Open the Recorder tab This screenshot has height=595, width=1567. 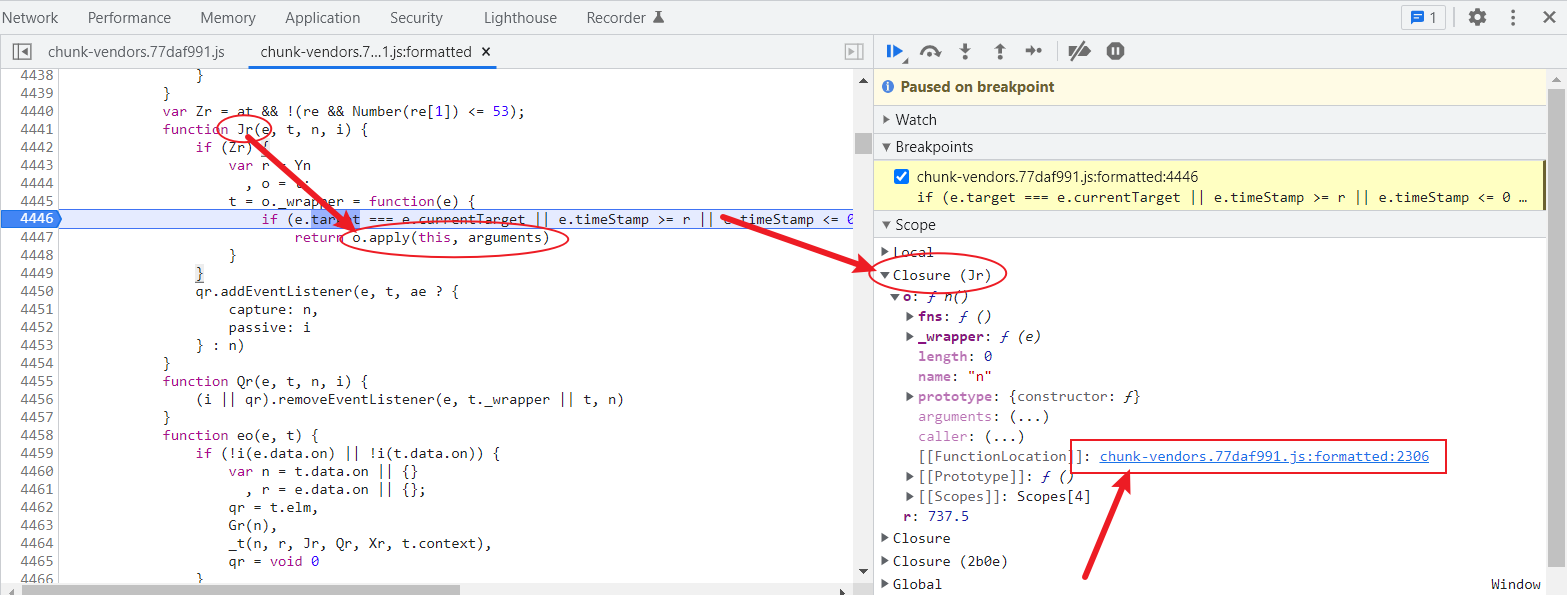pyautogui.click(x=625, y=17)
